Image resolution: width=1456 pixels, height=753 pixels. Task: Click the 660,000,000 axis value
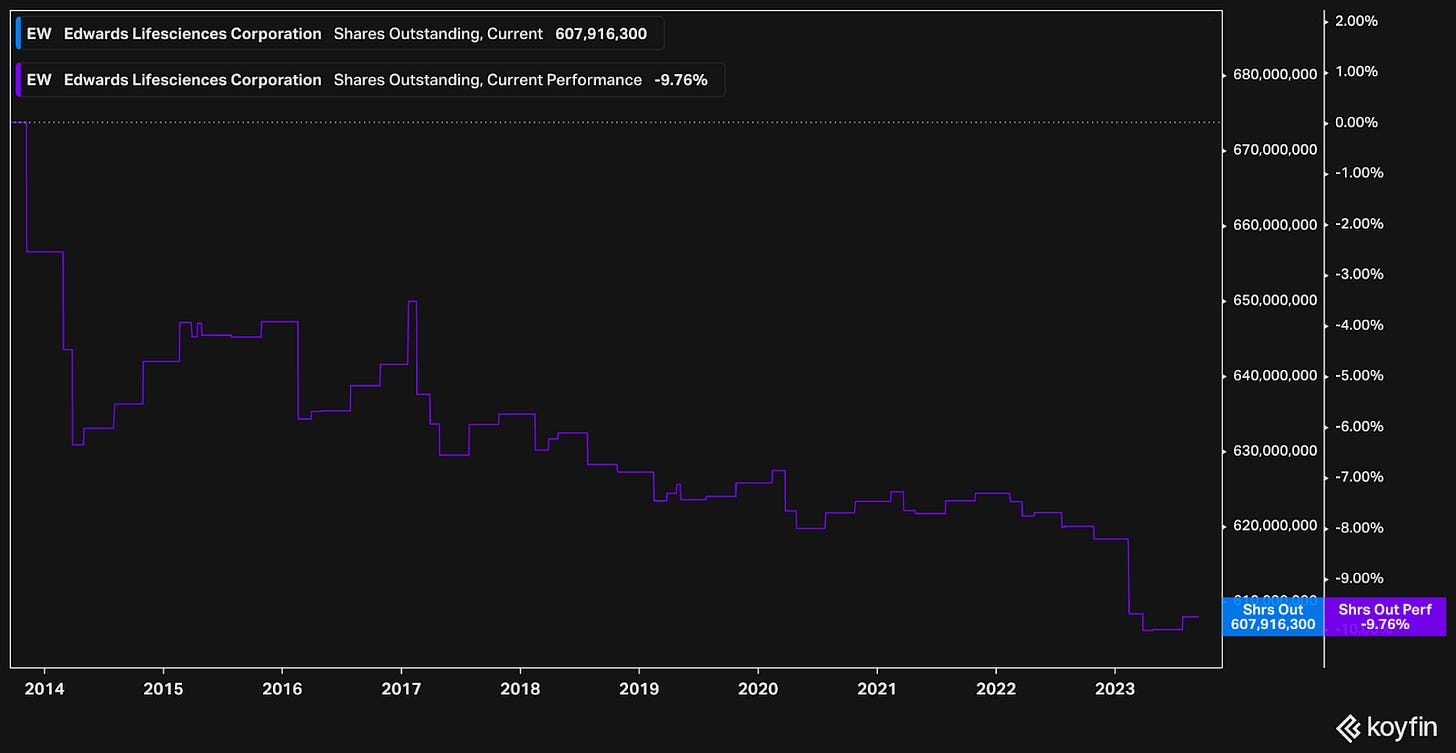pyautogui.click(x=1275, y=225)
